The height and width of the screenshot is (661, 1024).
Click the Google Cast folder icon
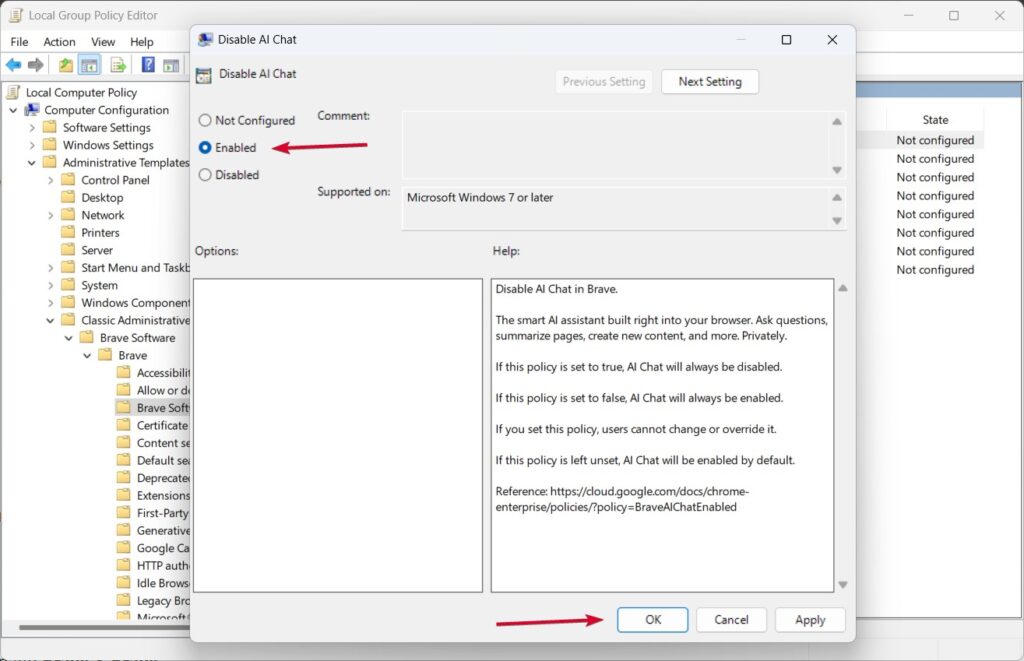(123, 548)
